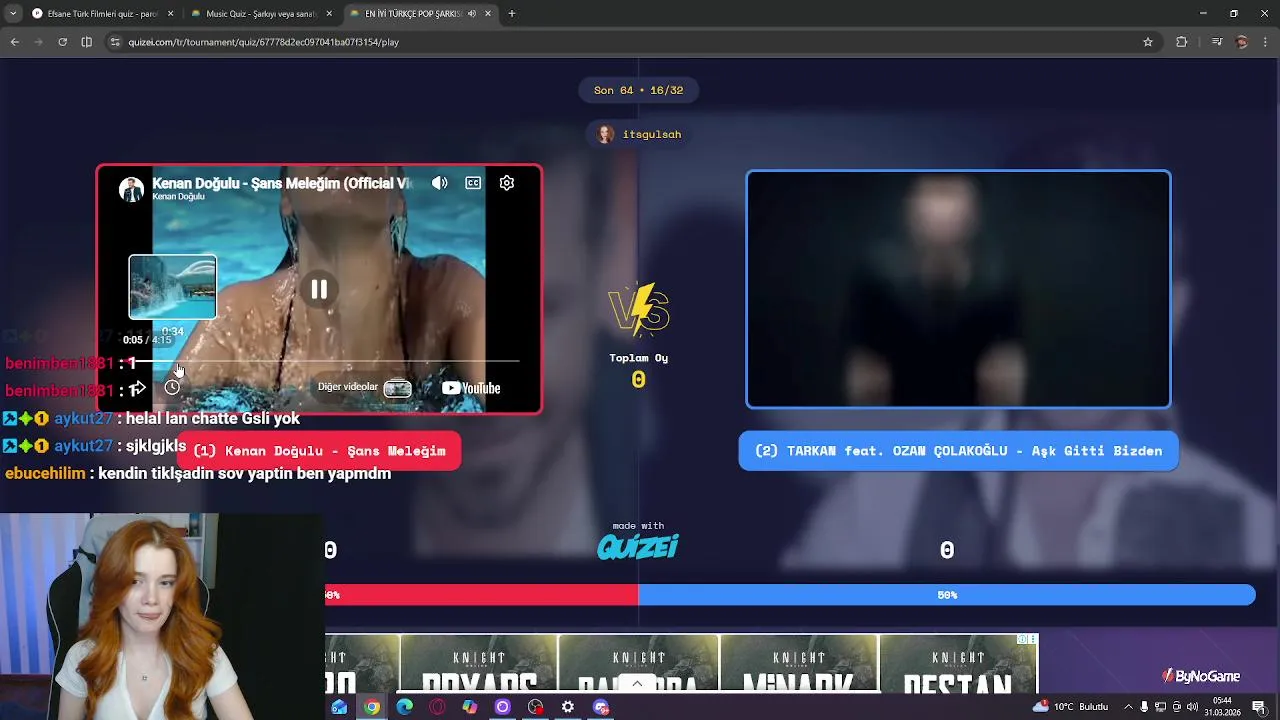
Task: Click the Knight Online ad banner
Action: [682, 662]
